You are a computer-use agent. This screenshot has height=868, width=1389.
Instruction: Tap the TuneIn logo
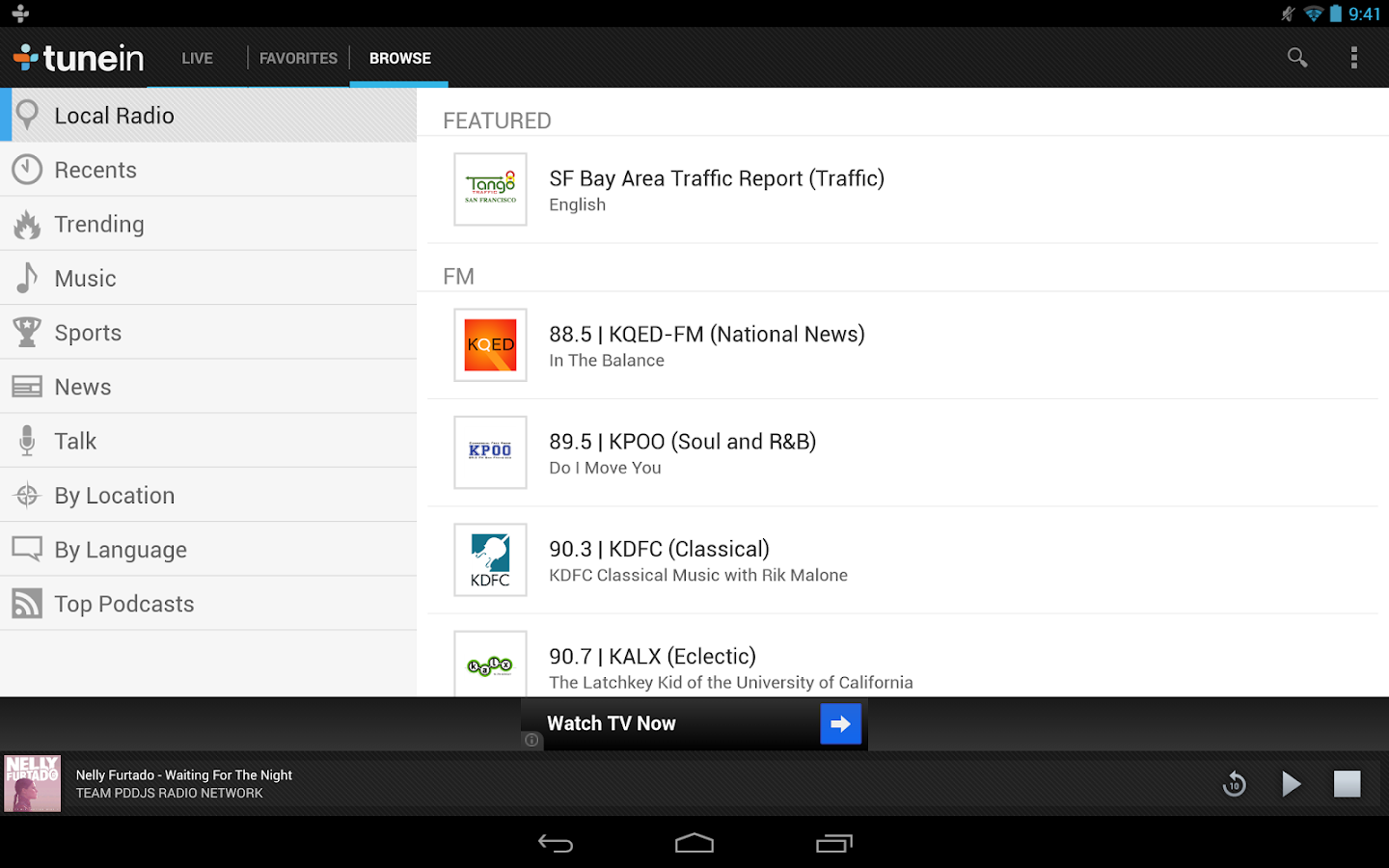click(x=79, y=58)
